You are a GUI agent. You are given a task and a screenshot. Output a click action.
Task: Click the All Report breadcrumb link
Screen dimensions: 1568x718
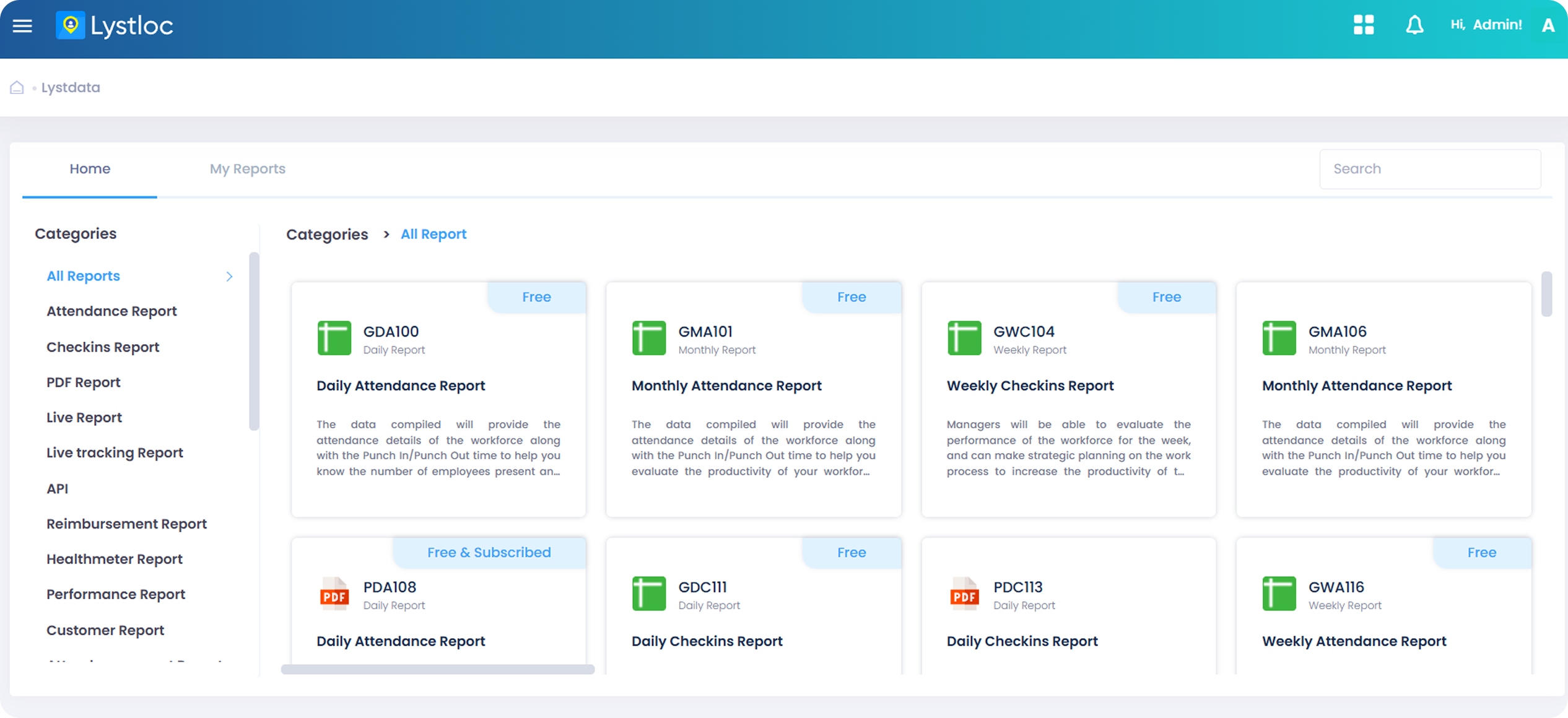point(433,235)
